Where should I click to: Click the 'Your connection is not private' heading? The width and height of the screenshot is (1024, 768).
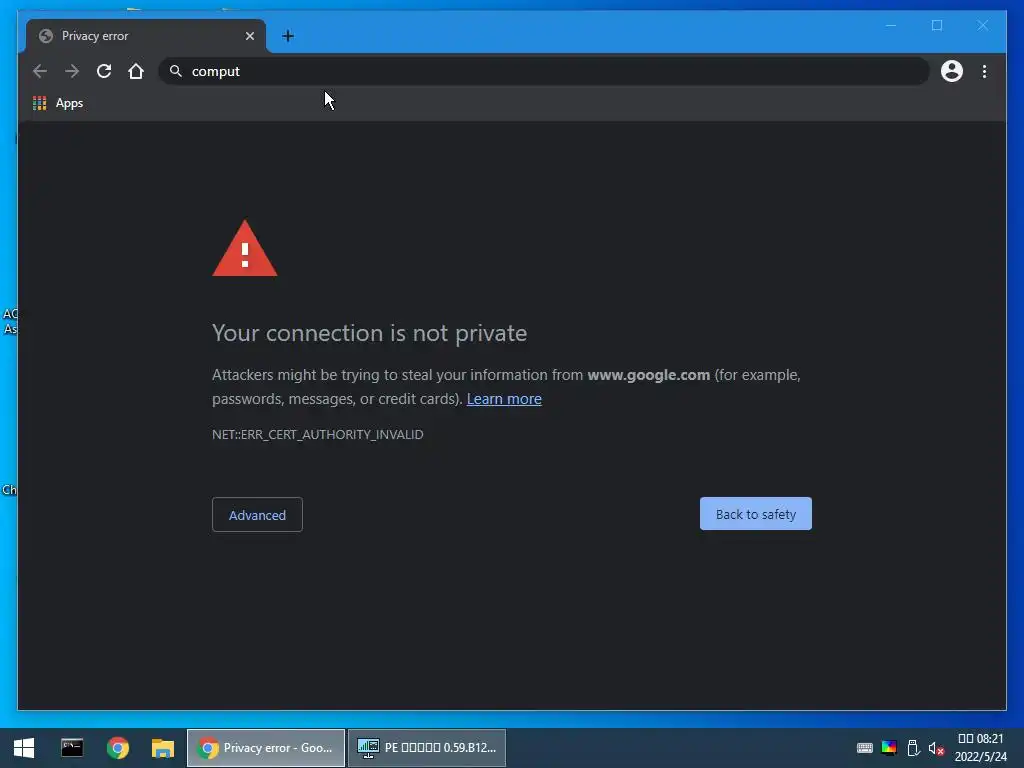pyautogui.click(x=369, y=333)
